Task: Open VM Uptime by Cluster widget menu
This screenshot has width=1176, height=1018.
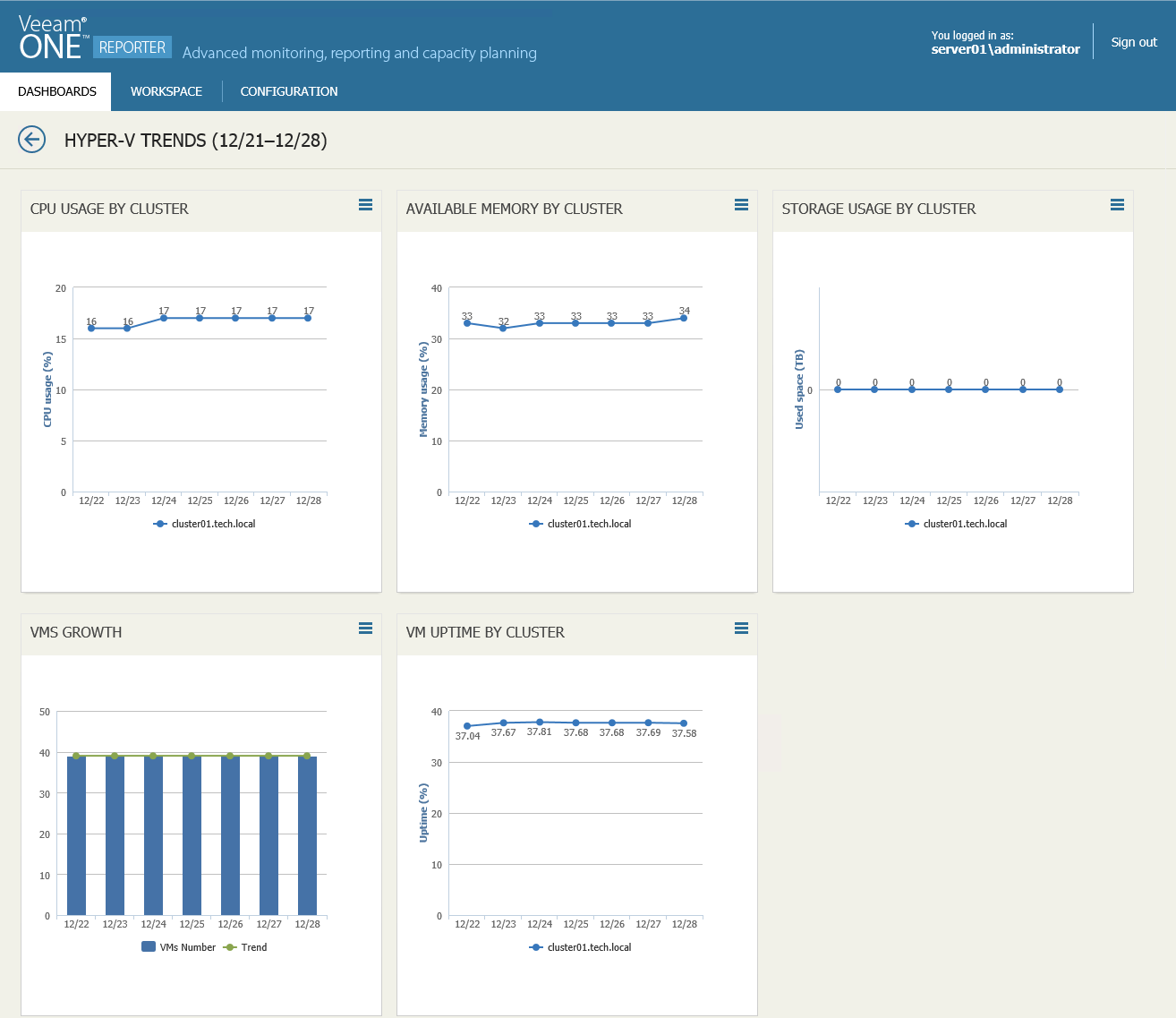Action: click(x=741, y=629)
